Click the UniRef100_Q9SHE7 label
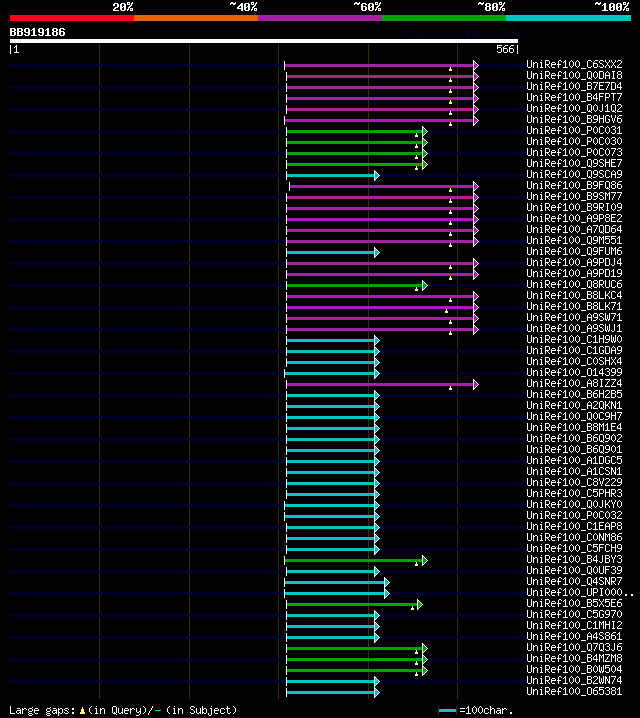 574,163
